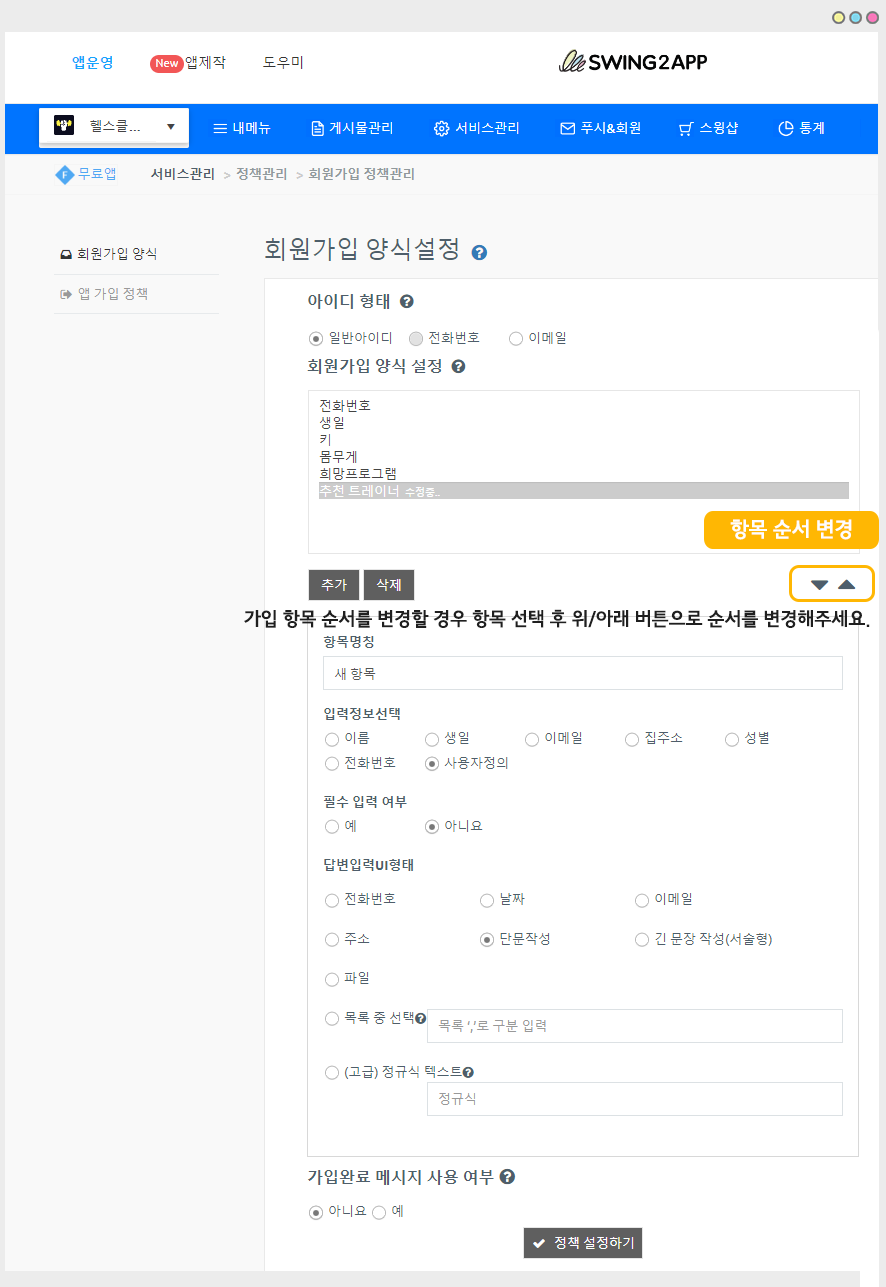Move selected item up with up arrow
This screenshot has width=886, height=1287.
point(847,585)
